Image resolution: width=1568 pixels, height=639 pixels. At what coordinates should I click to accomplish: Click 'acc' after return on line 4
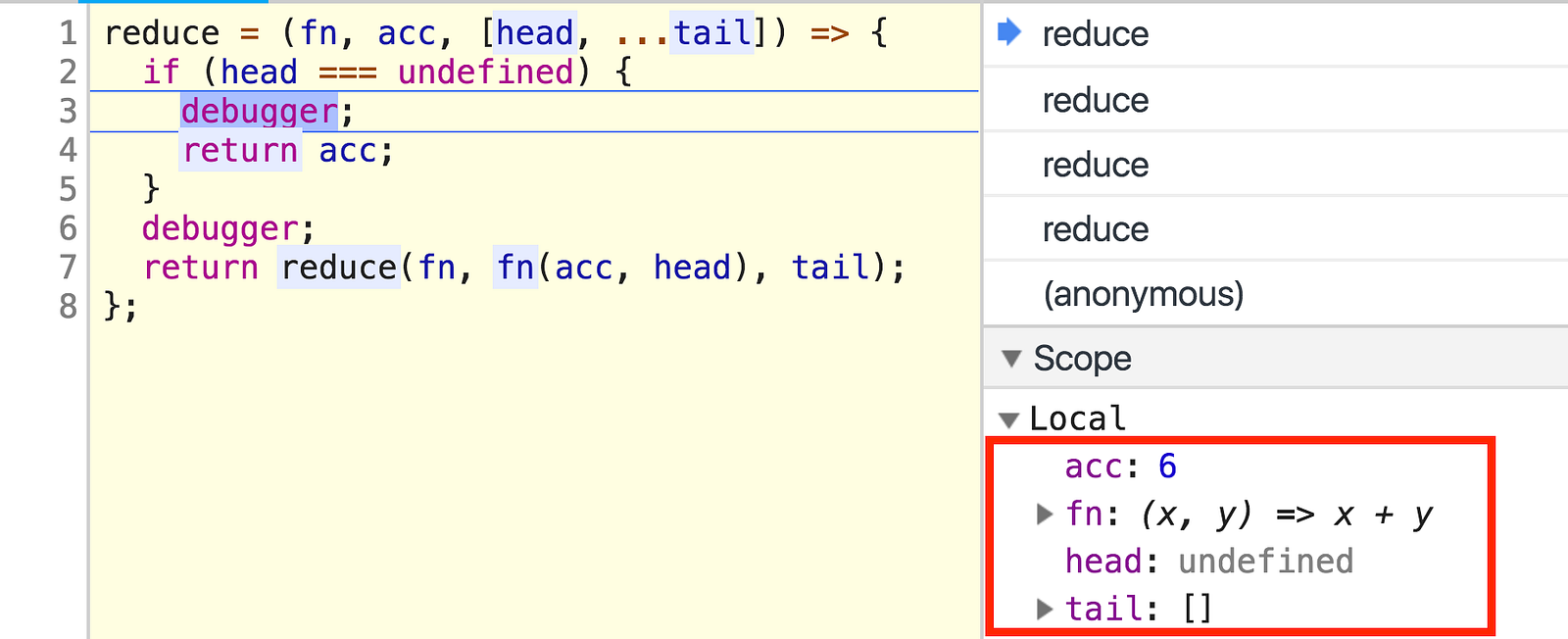pyautogui.click(x=347, y=151)
